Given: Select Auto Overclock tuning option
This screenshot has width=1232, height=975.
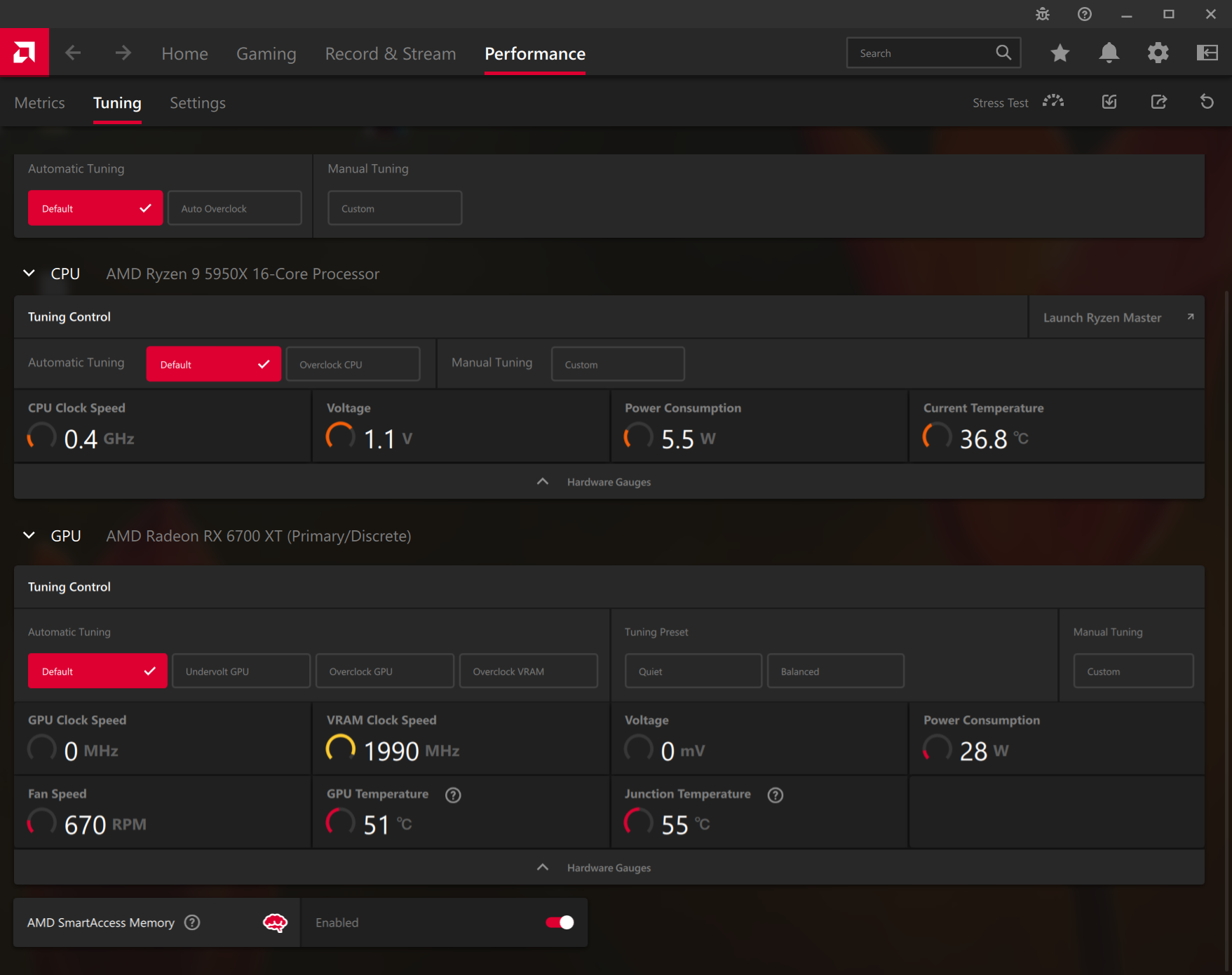Looking at the screenshot, I should [234, 208].
